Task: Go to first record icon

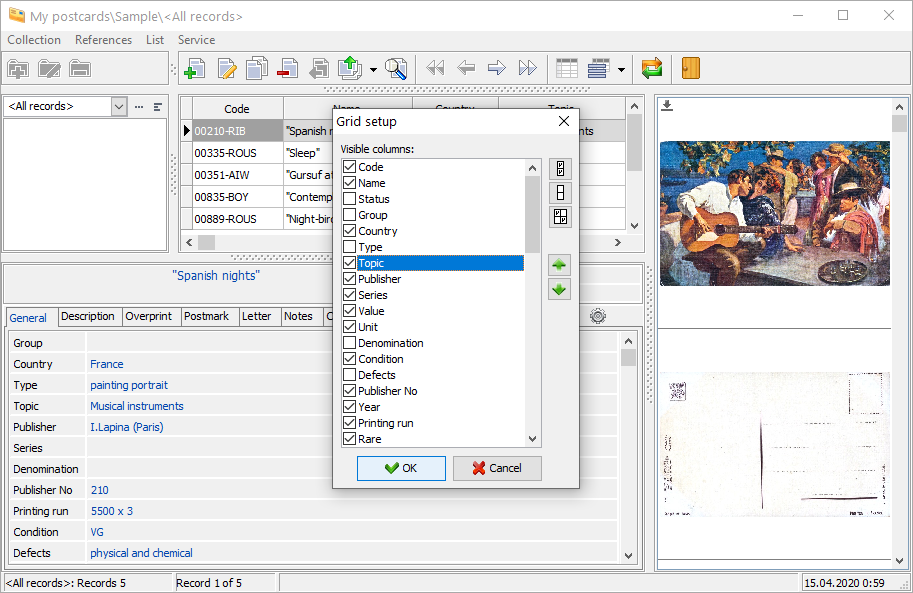Action: point(435,68)
